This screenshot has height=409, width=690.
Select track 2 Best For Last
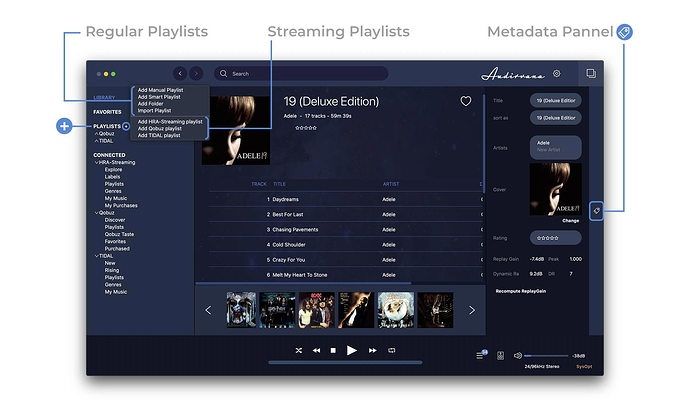tap(345, 214)
